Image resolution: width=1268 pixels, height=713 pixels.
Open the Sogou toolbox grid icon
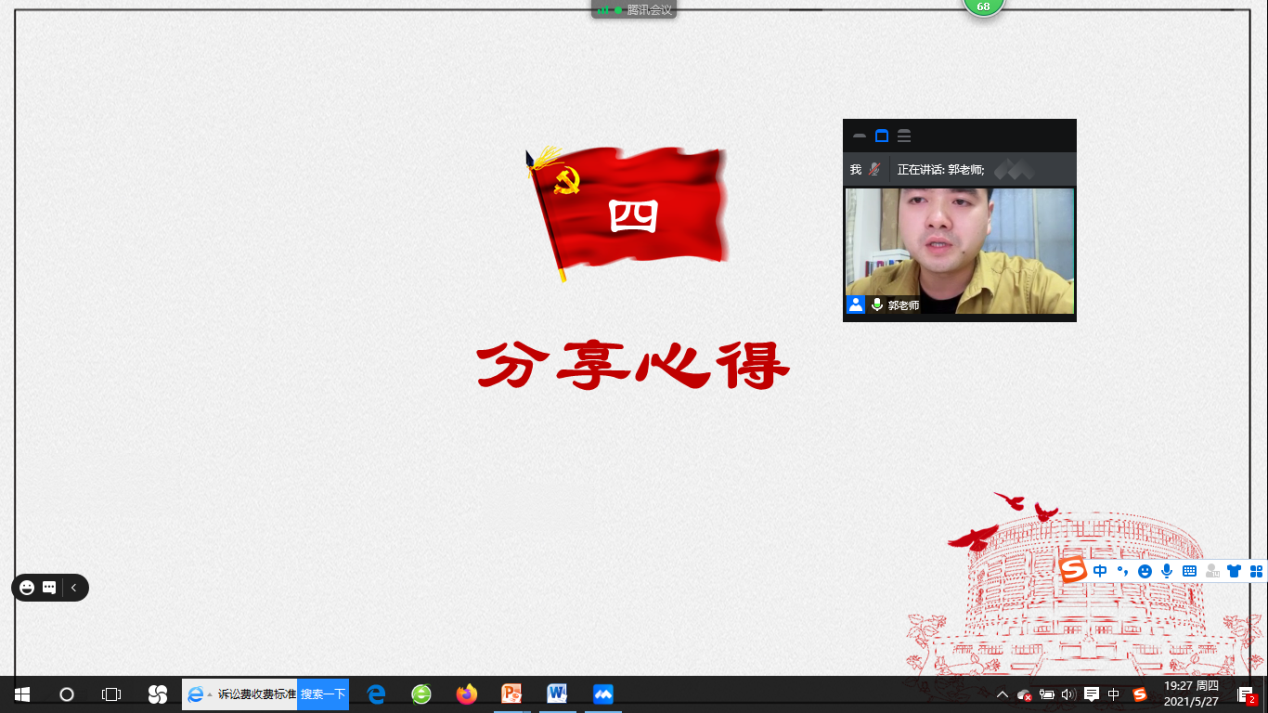click(x=1256, y=571)
